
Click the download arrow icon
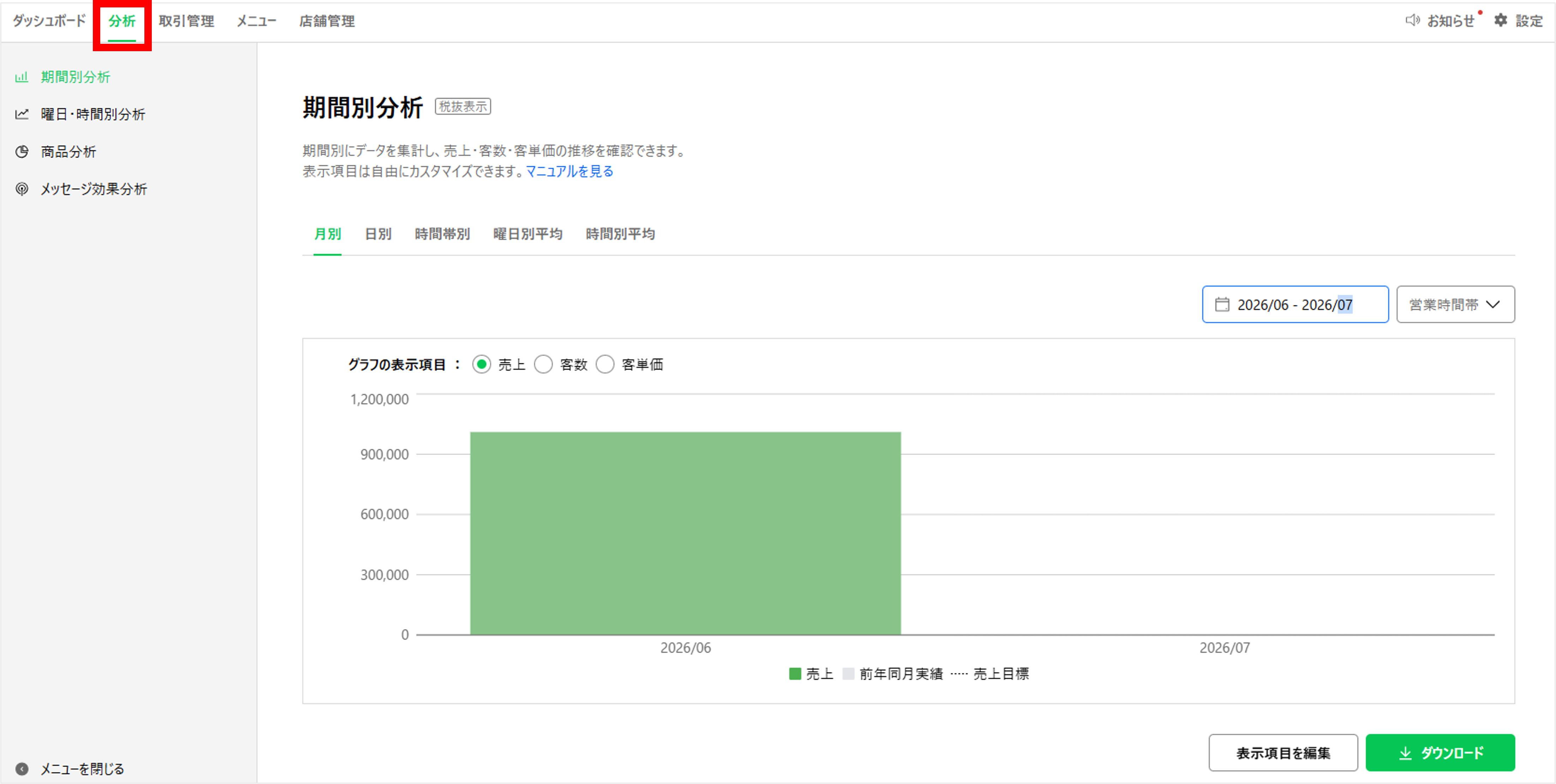[1405, 753]
